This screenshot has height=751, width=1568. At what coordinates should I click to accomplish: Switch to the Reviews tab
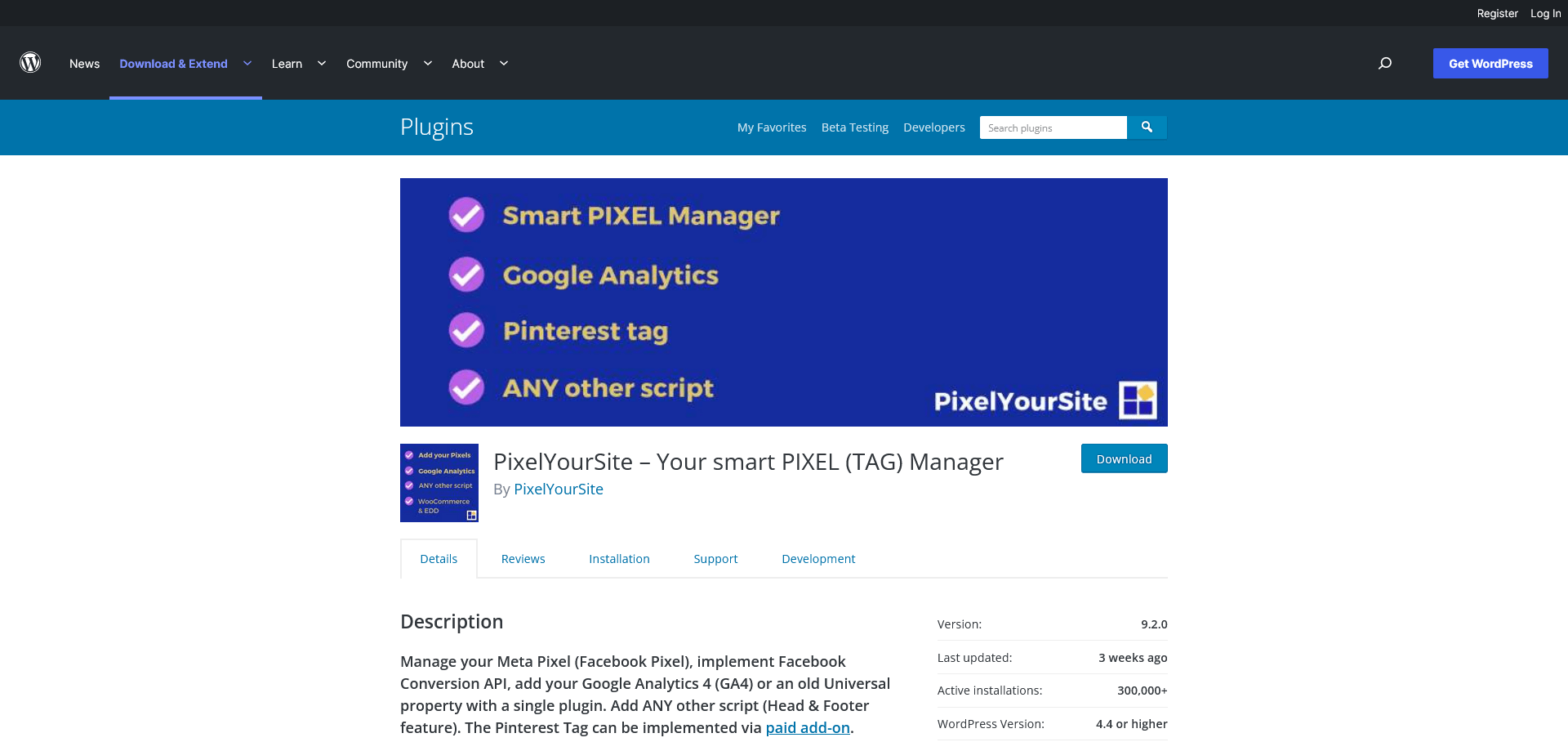[x=523, y=559]
